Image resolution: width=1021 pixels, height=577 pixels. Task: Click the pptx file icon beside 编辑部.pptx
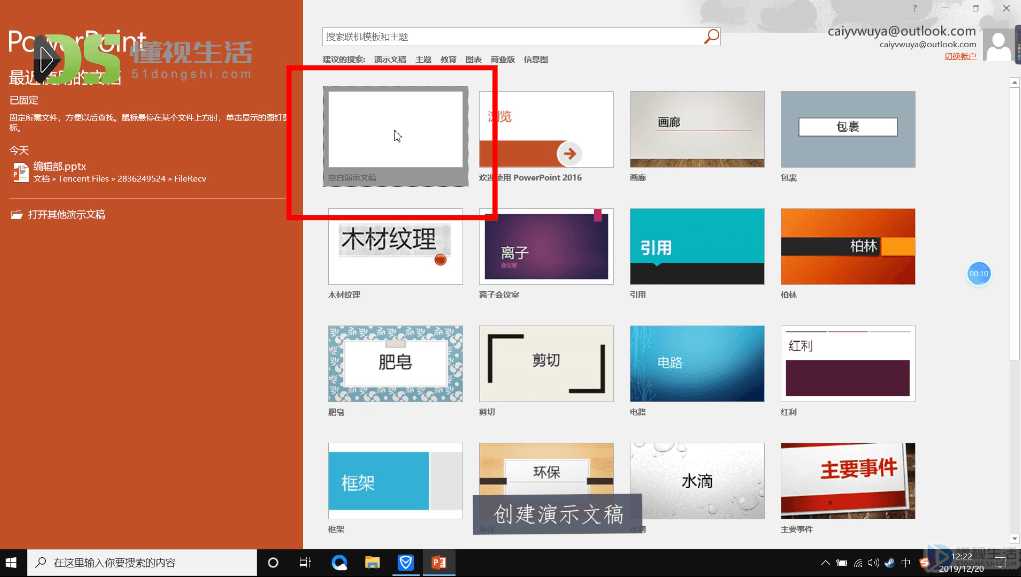[x=21, y=172]
